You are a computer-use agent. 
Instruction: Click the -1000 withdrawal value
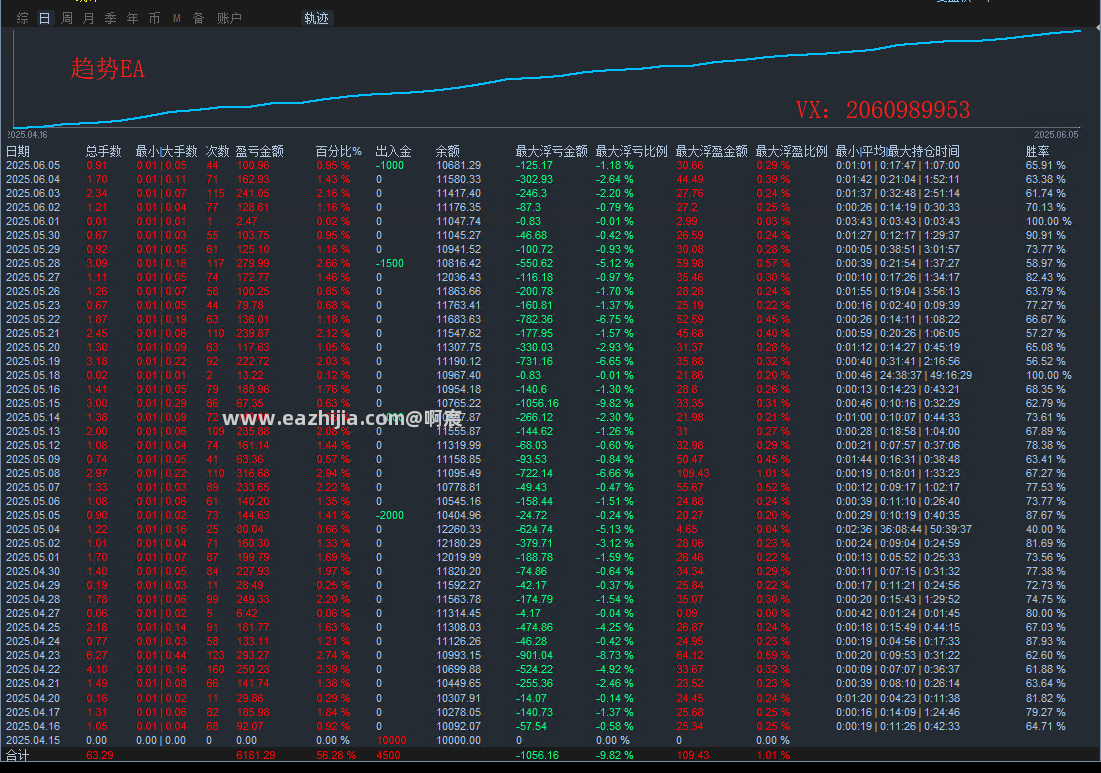[x=390, y=165]
